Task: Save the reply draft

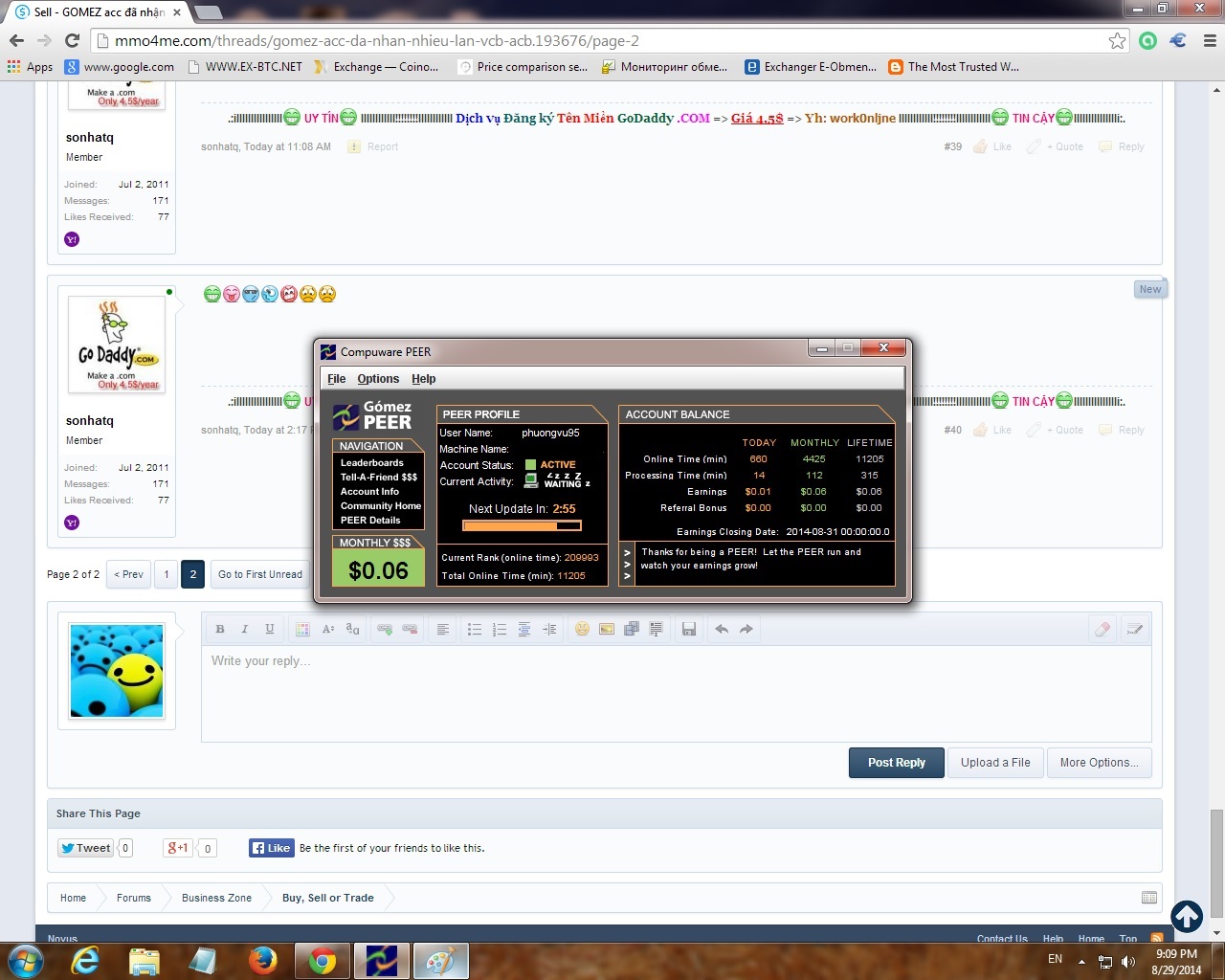Action: point(689,629)
